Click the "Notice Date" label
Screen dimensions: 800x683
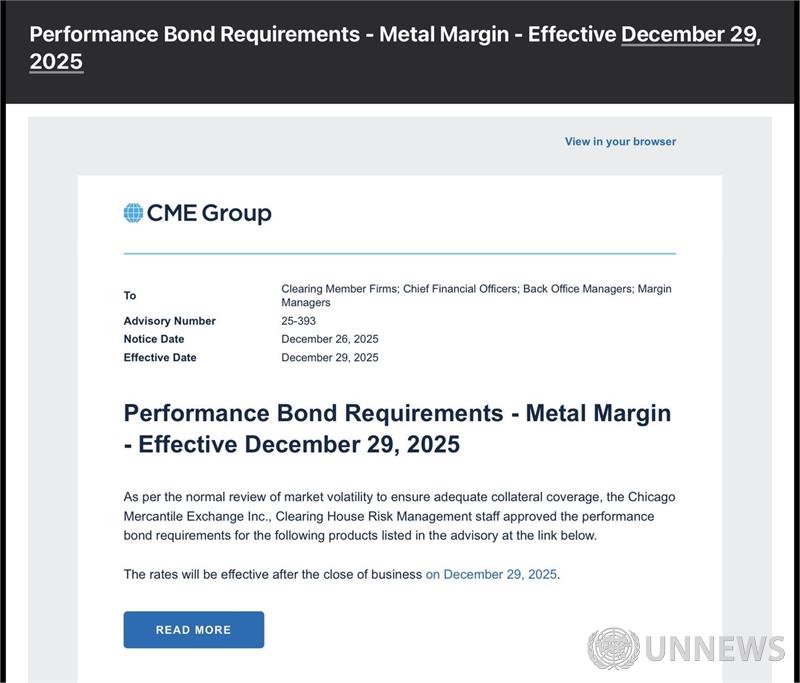click(155, 339)
